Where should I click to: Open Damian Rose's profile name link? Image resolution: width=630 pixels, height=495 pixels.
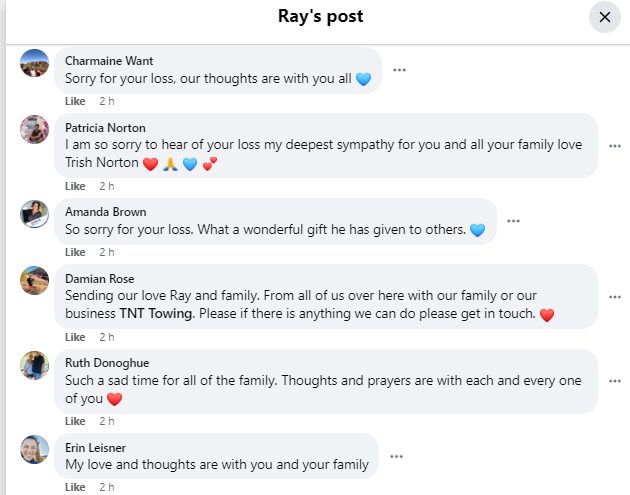(x=100, y=279)
